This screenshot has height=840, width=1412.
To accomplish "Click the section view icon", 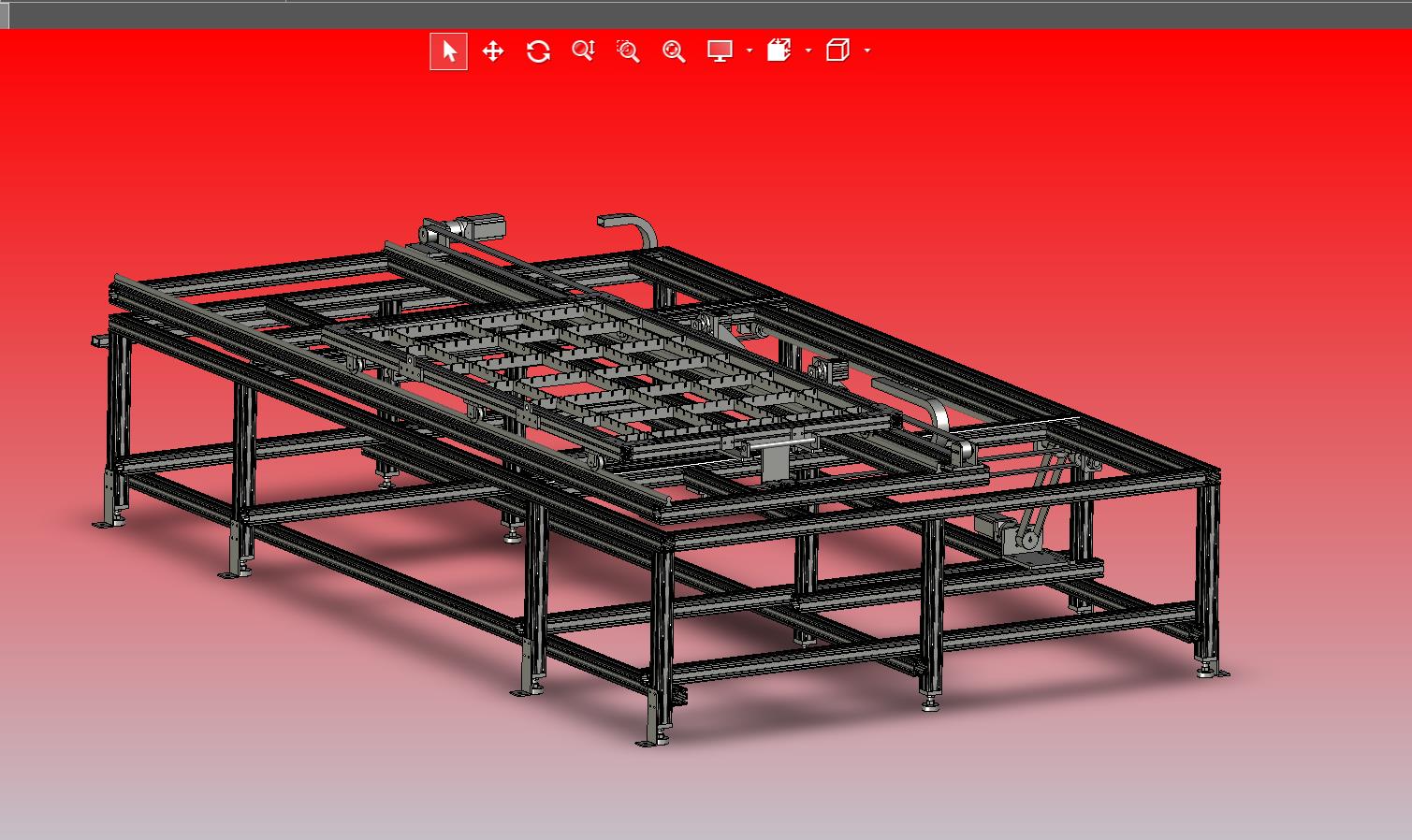I will pyautogui.click(x=779, y=51).
